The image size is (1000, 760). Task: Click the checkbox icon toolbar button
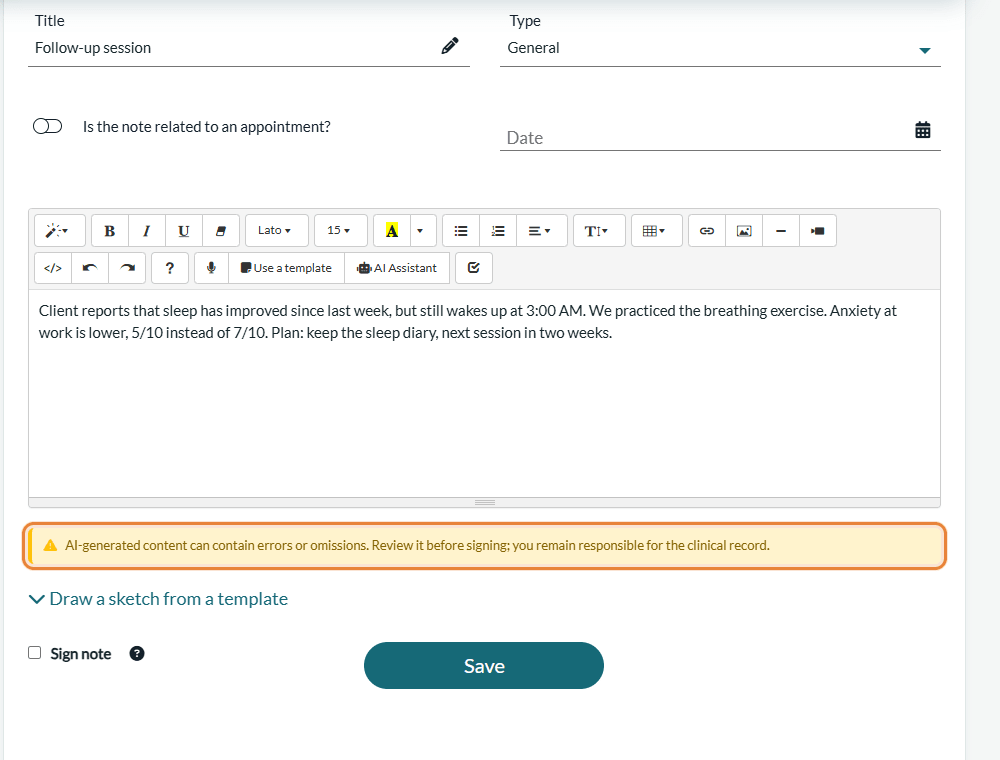(474, 268)
